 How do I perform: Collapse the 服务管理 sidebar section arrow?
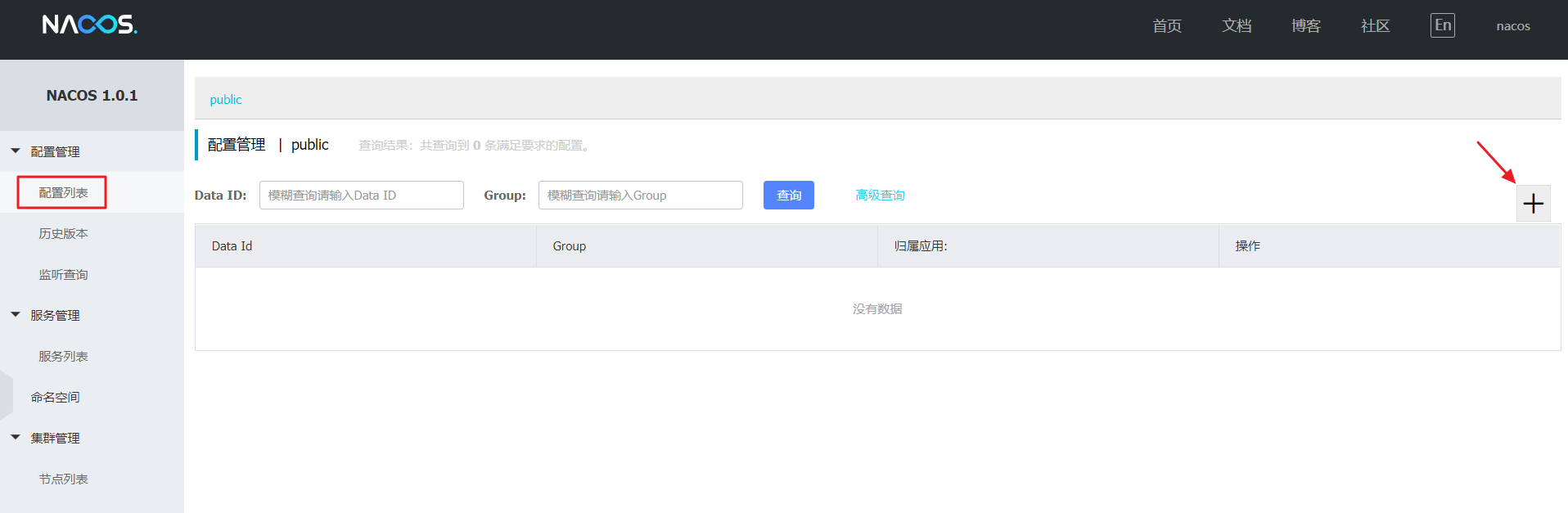point(16,315)
